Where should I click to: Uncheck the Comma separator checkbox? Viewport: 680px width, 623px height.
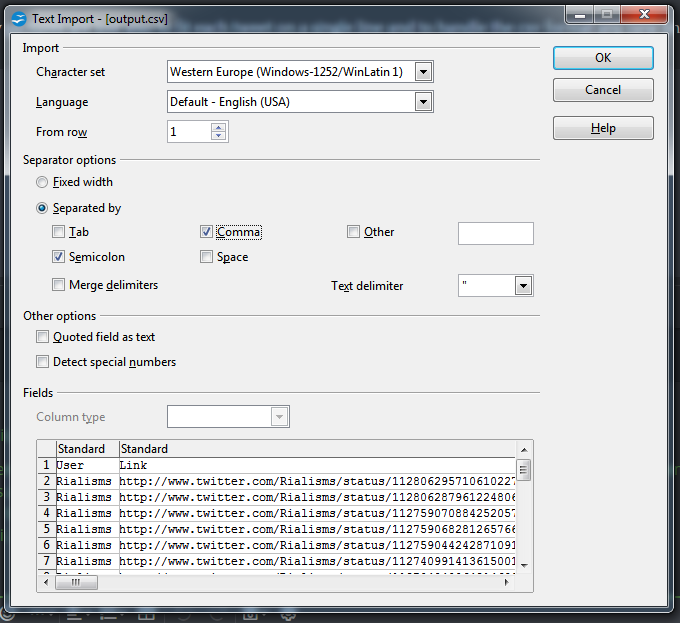[206, 232]
